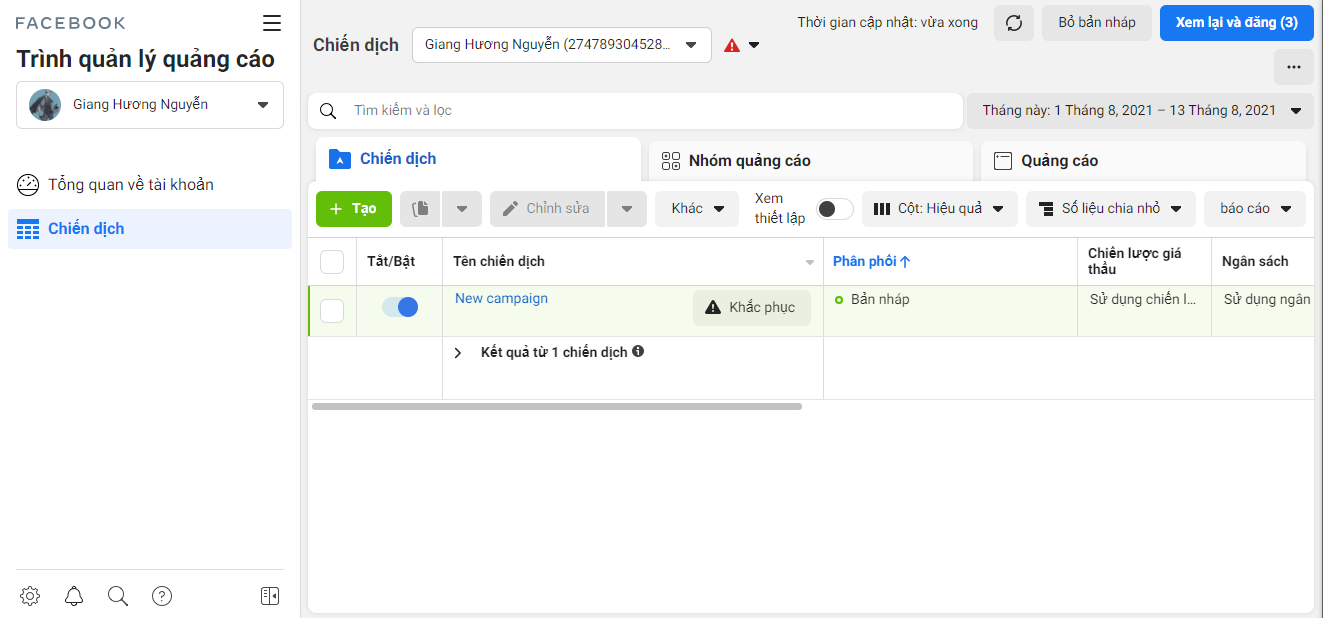Open notifications bell icon

pos(74,596)
